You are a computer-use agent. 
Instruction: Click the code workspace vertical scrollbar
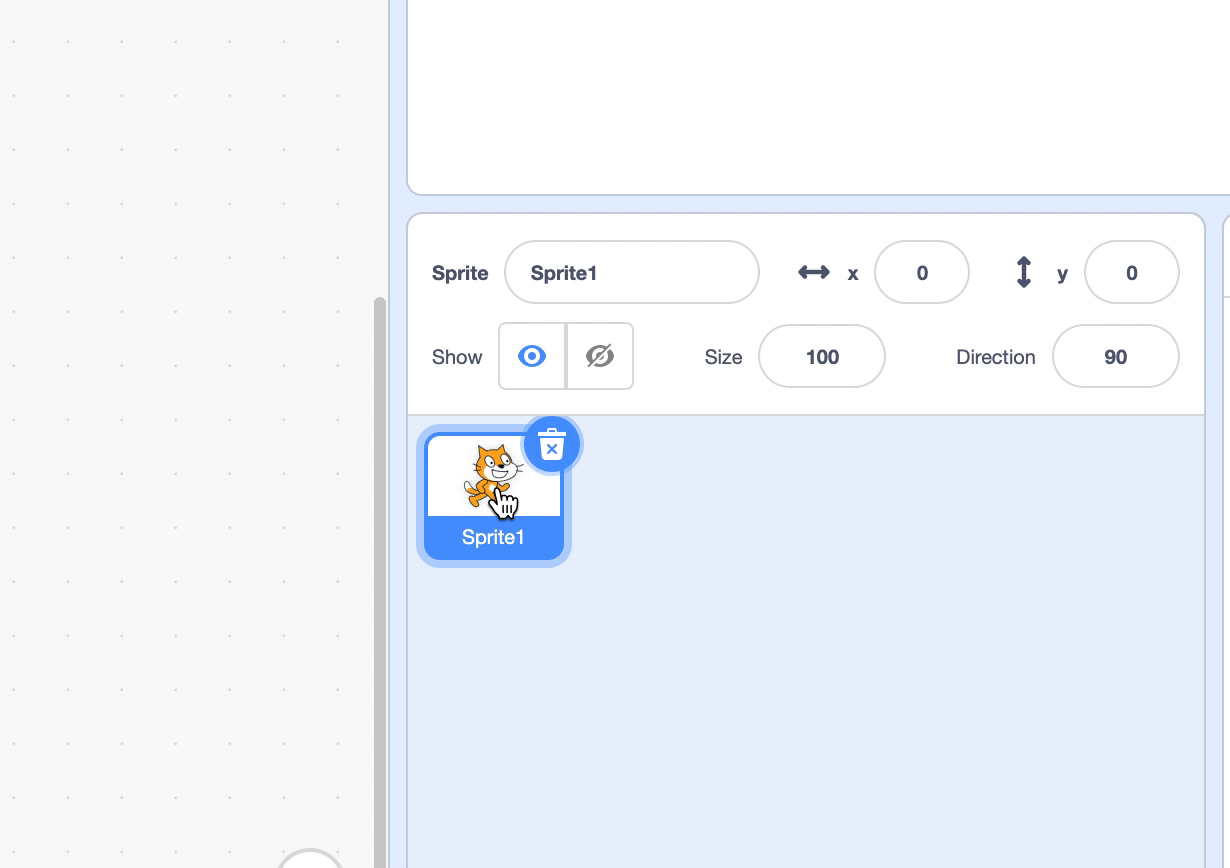[x=380, y=582]
